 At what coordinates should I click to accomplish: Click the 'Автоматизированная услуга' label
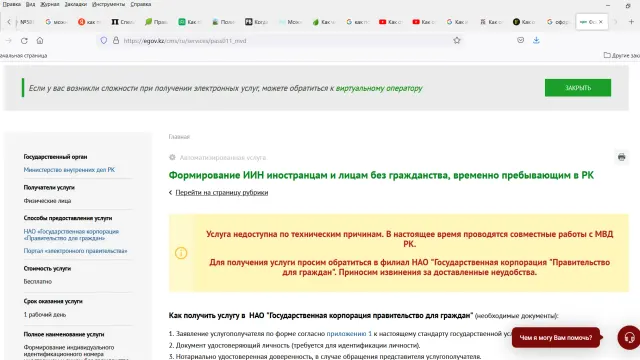click(222, 158)
